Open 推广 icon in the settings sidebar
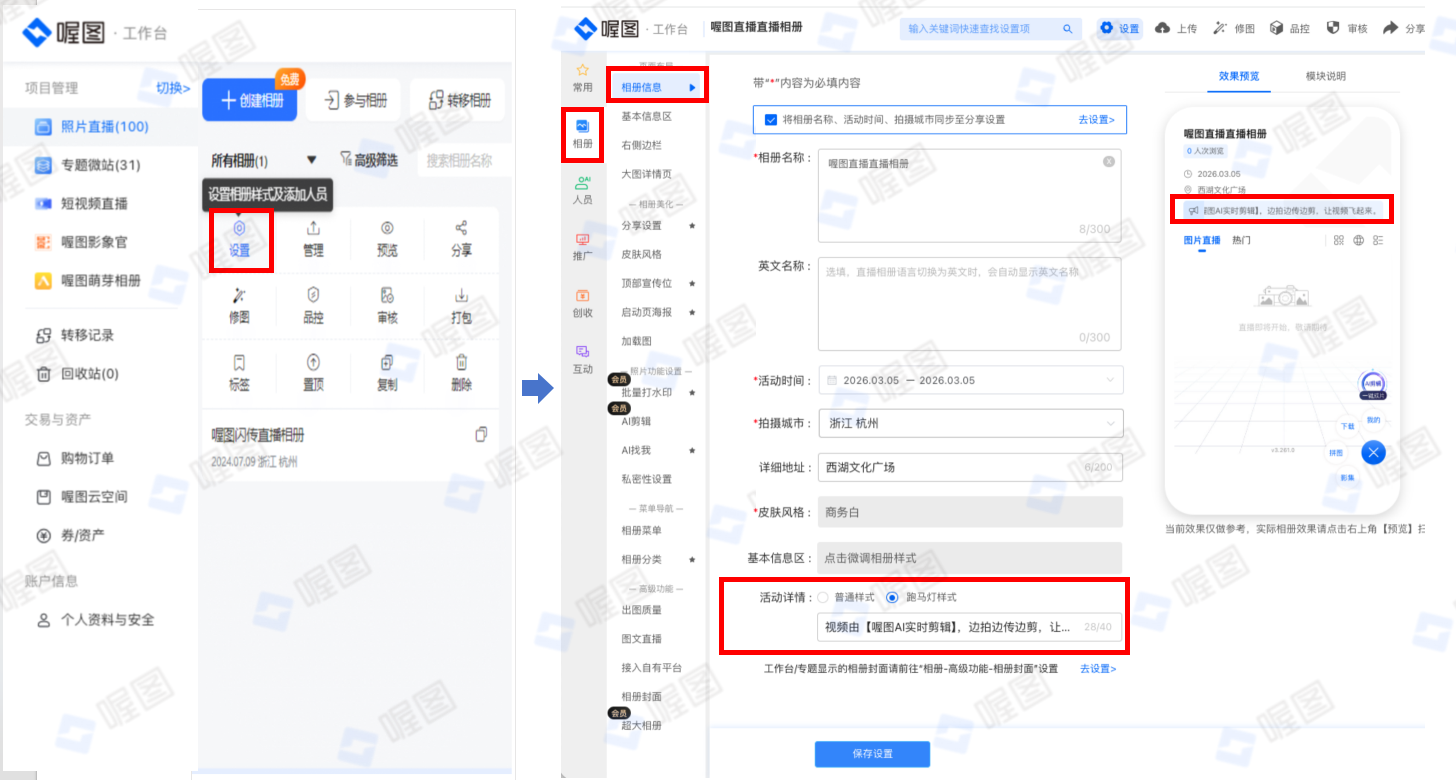This screenshot has width=1456, height=780. (x=582, y=240)
